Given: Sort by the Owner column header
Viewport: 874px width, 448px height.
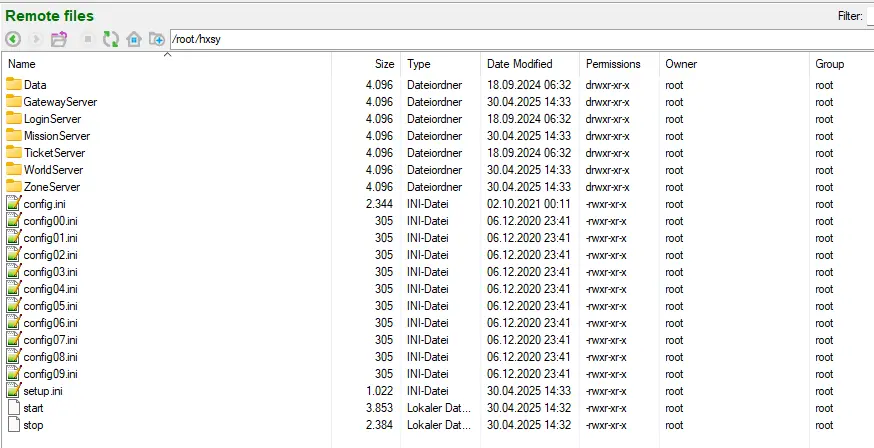Looking at the screenshot, I should tap(735, 64).
